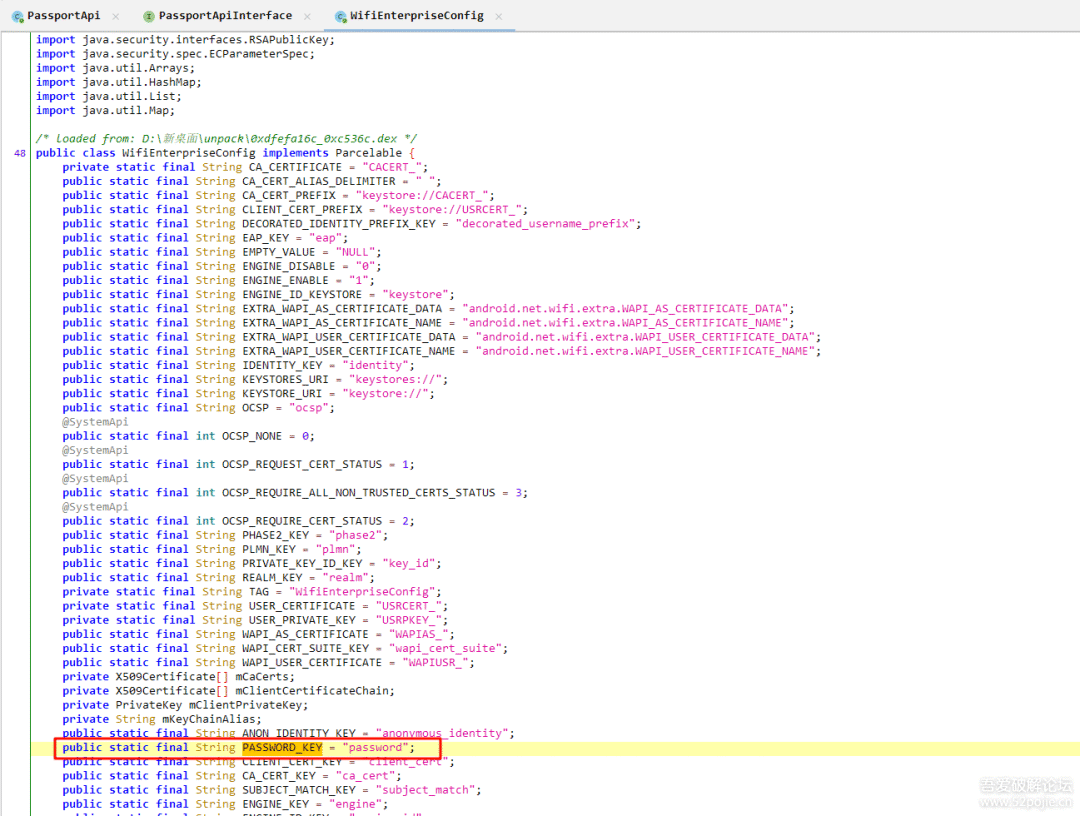Click the OCSP_REQUEST_CERT_STATUS constant
The height and width of the screenshot is (816, 1080).
tap(302, 464)
